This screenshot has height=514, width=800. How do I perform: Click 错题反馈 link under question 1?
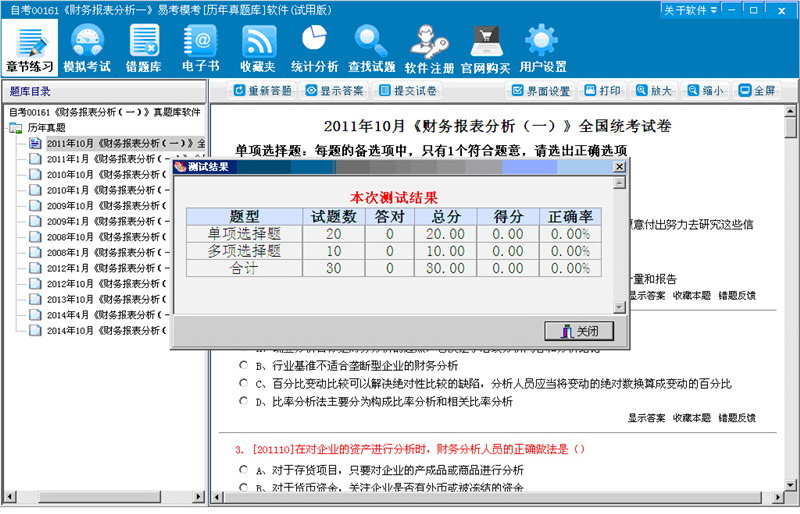737,296
